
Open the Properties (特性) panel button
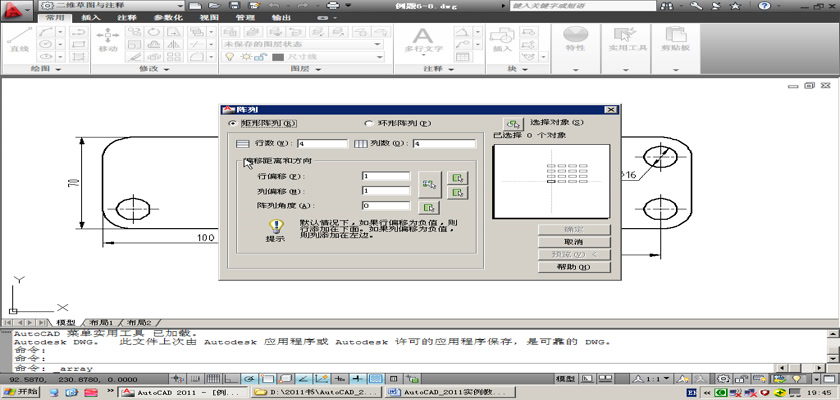575,41
